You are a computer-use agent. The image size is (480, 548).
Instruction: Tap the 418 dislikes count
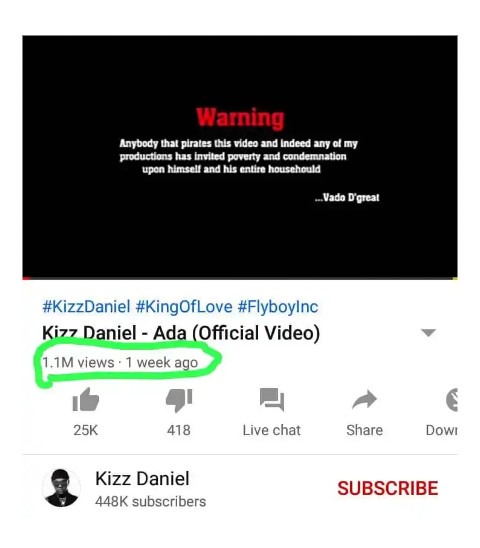coord(179,430)
